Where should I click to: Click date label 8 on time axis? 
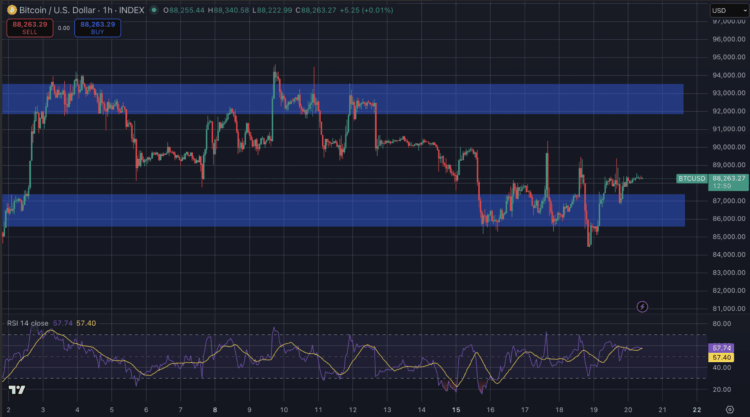pos(215,410)
